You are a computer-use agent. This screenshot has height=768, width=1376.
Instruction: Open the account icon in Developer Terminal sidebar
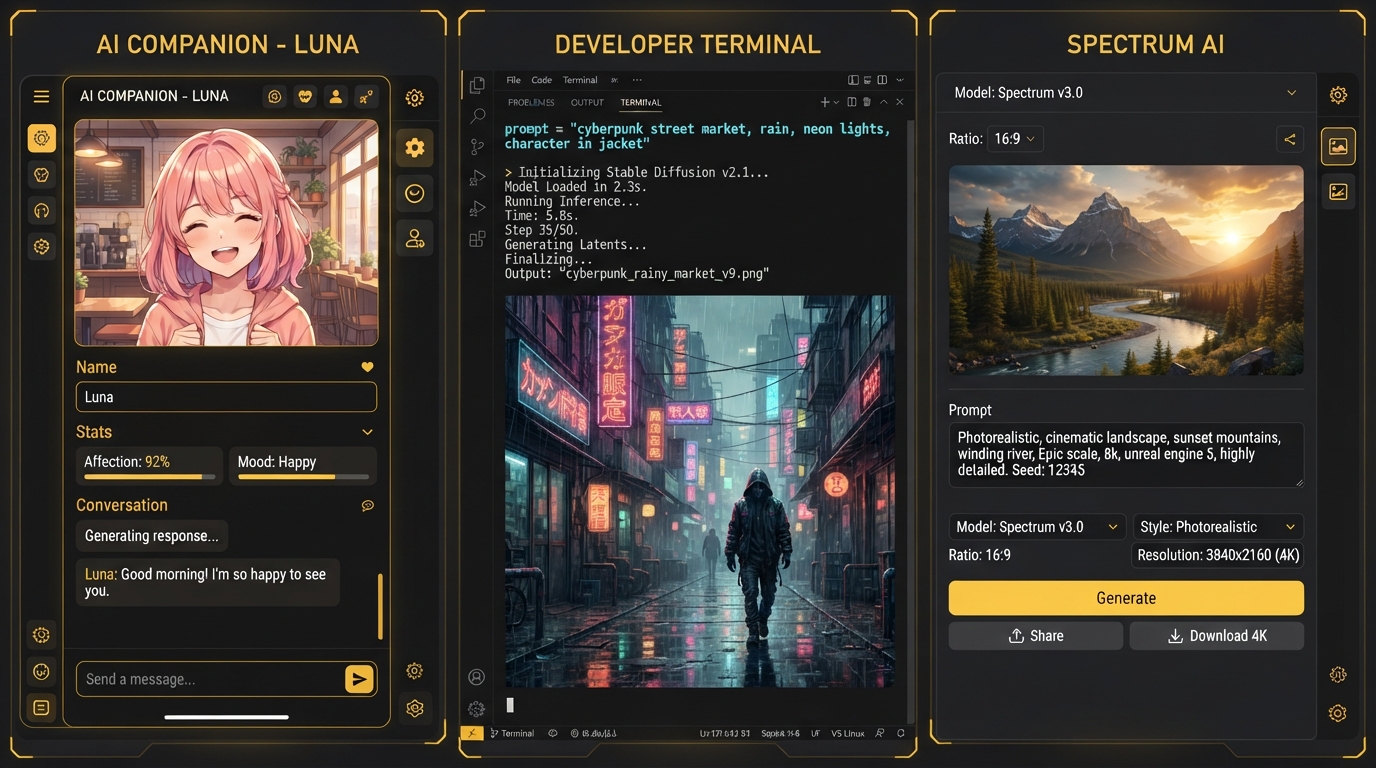click(x=476, y=677)
